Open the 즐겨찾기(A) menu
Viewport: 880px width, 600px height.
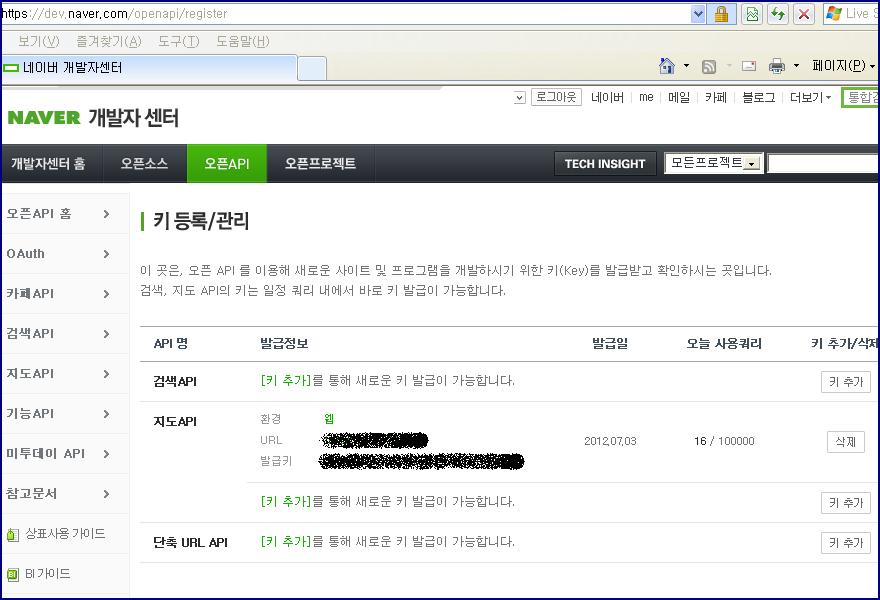[x=109, y=41]
